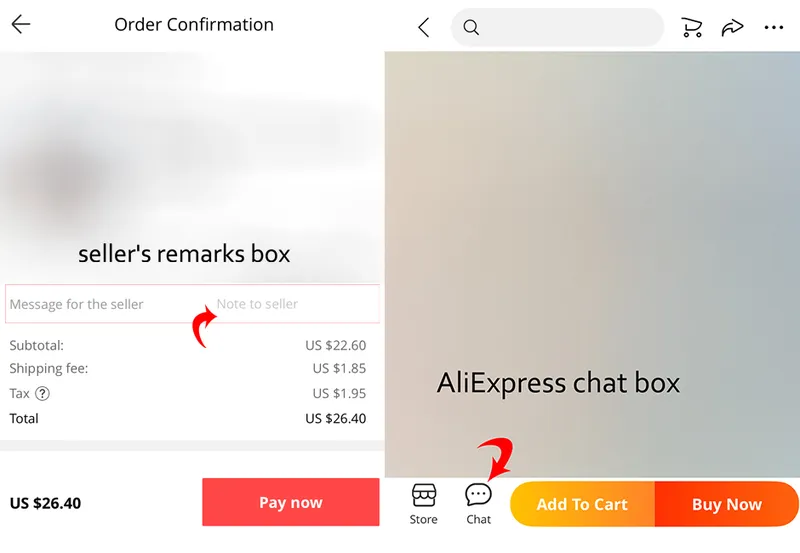Visit the seller's Store icon

click(423, 504)
